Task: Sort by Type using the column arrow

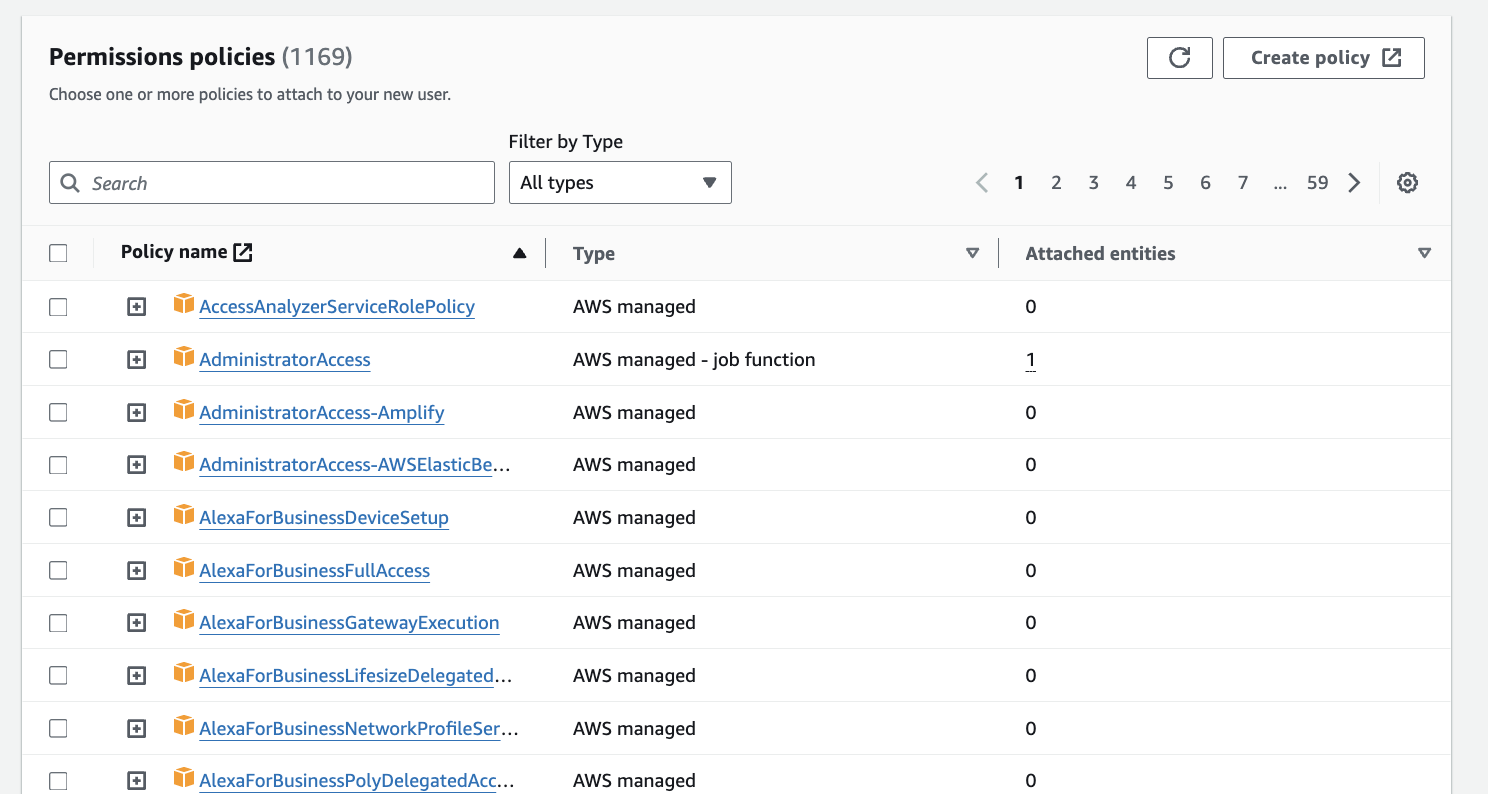Action: [x=972, y=254]
